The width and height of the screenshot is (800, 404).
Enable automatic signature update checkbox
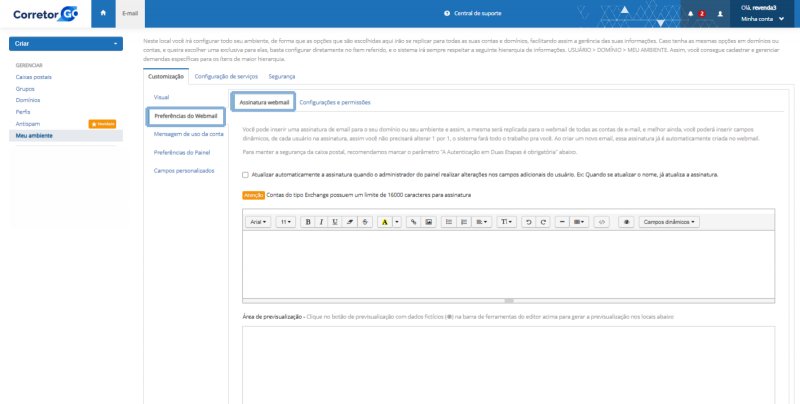click(x=245, y=175)
